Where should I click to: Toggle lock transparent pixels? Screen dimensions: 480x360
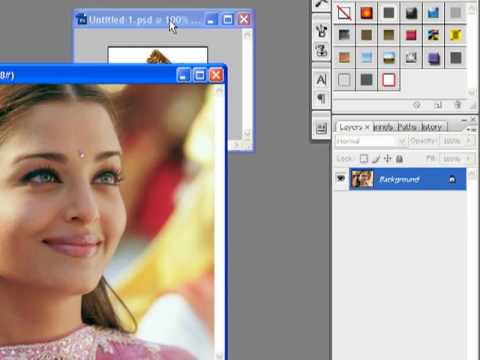(364, 159)
